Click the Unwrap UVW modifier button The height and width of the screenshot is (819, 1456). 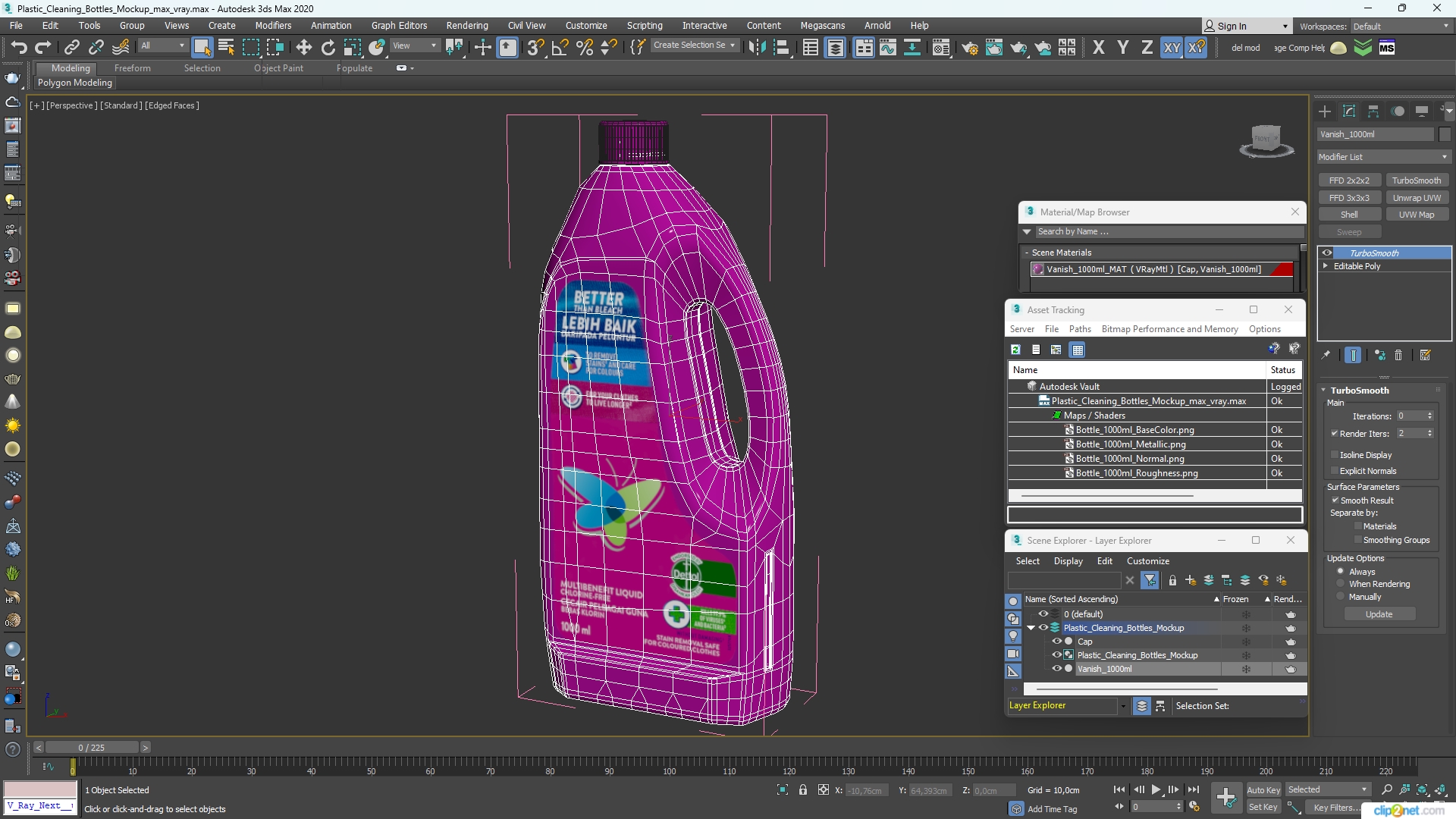click(x=1417, y=198)
